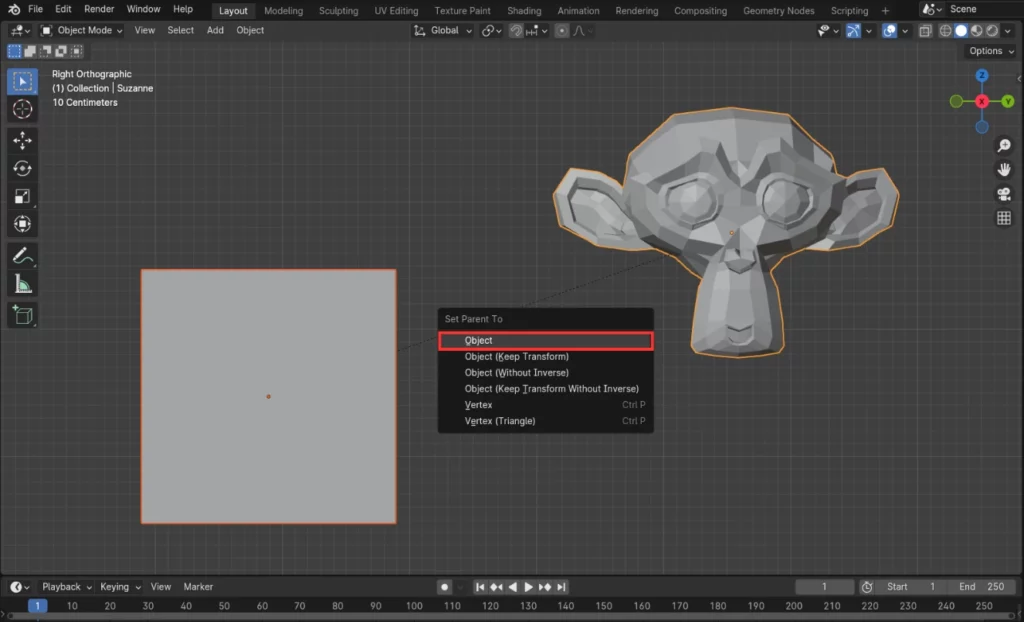Expand the Options dropdown
The height and width of the screenshot is (622, 1024).
click(991, 51)
